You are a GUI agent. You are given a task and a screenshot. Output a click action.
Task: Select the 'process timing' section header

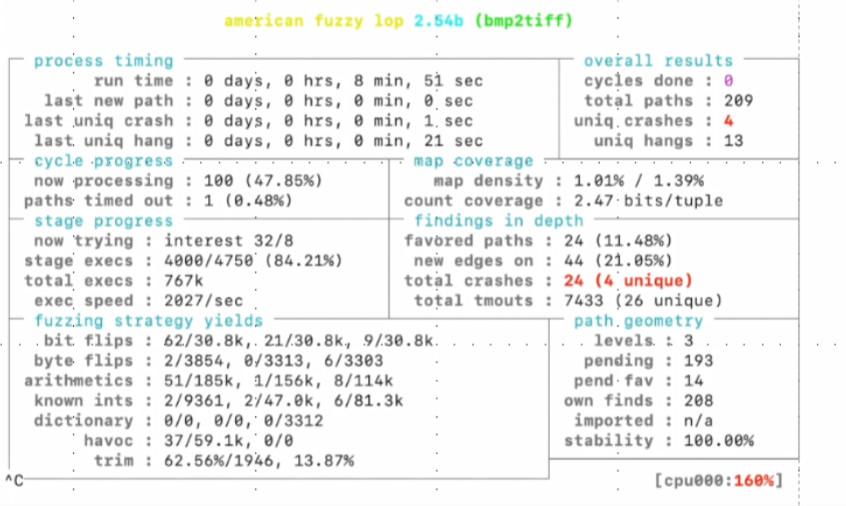[104, 60]
